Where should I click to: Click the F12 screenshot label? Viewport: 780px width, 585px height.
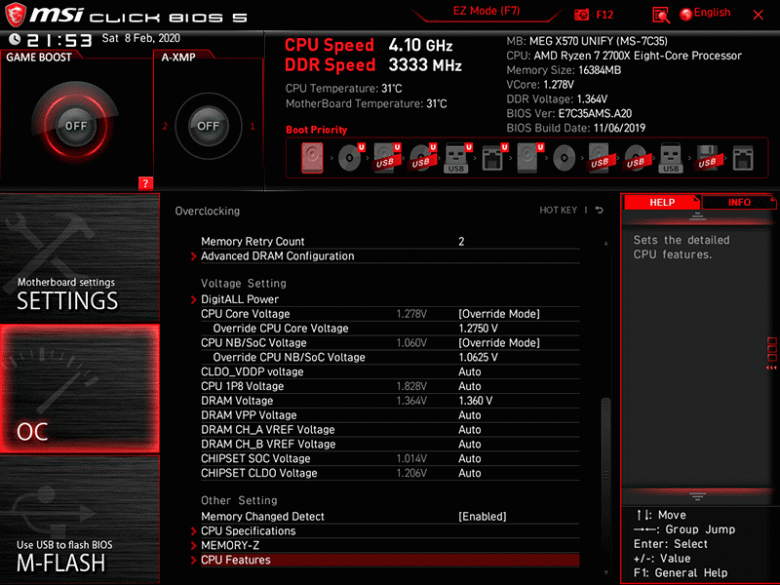pos(604,14)
